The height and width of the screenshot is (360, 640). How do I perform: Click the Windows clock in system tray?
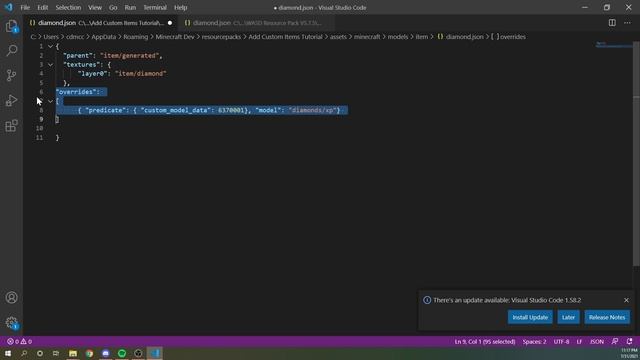coord(629,353)
